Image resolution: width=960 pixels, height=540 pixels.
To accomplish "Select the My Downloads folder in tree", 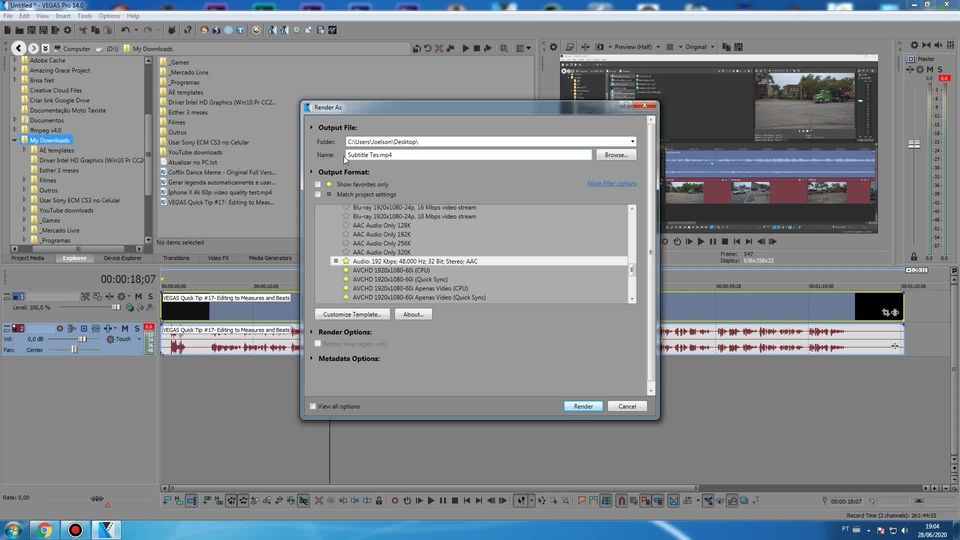I will 50,140.
